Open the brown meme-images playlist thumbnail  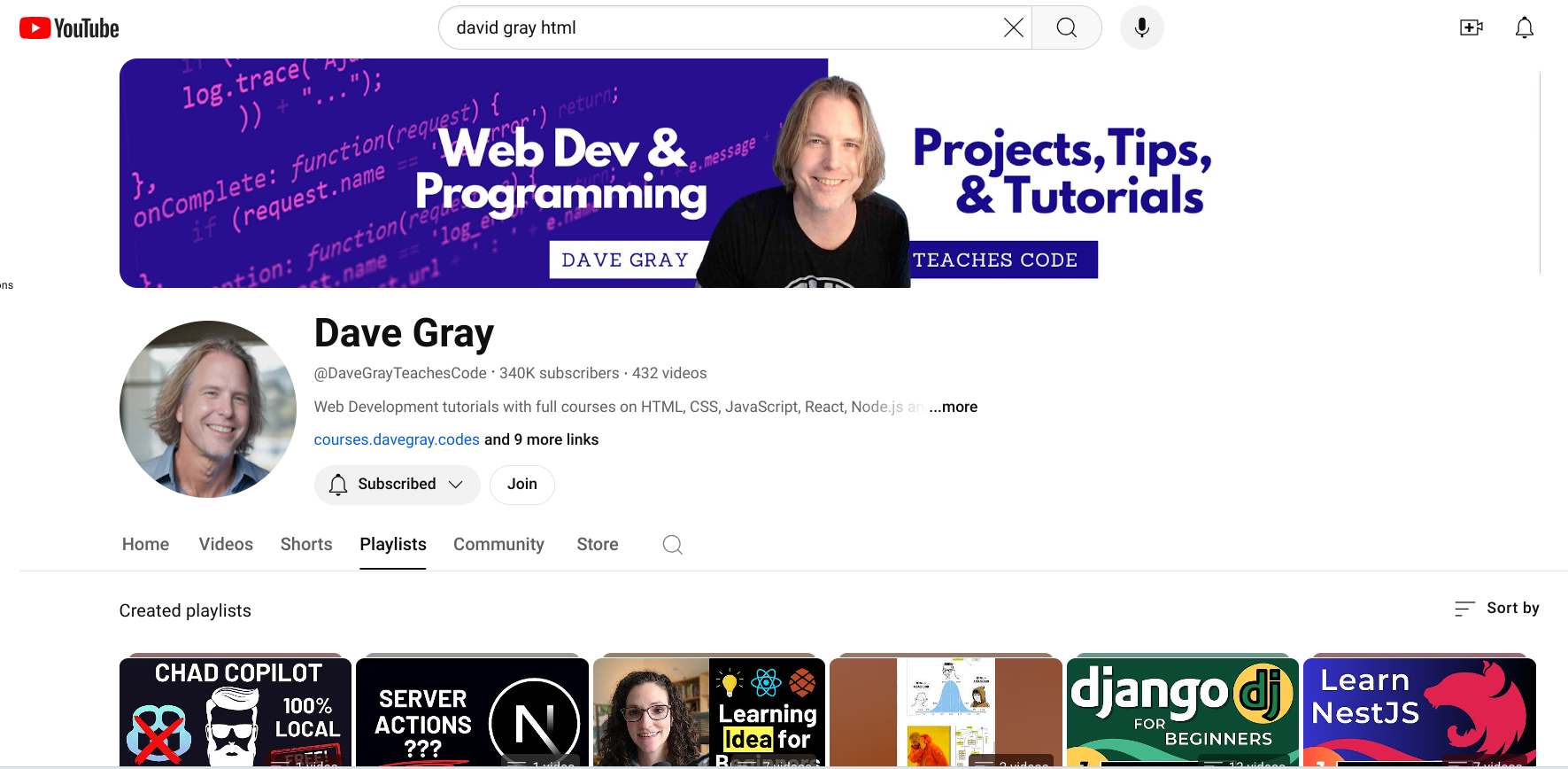point(946,712)
